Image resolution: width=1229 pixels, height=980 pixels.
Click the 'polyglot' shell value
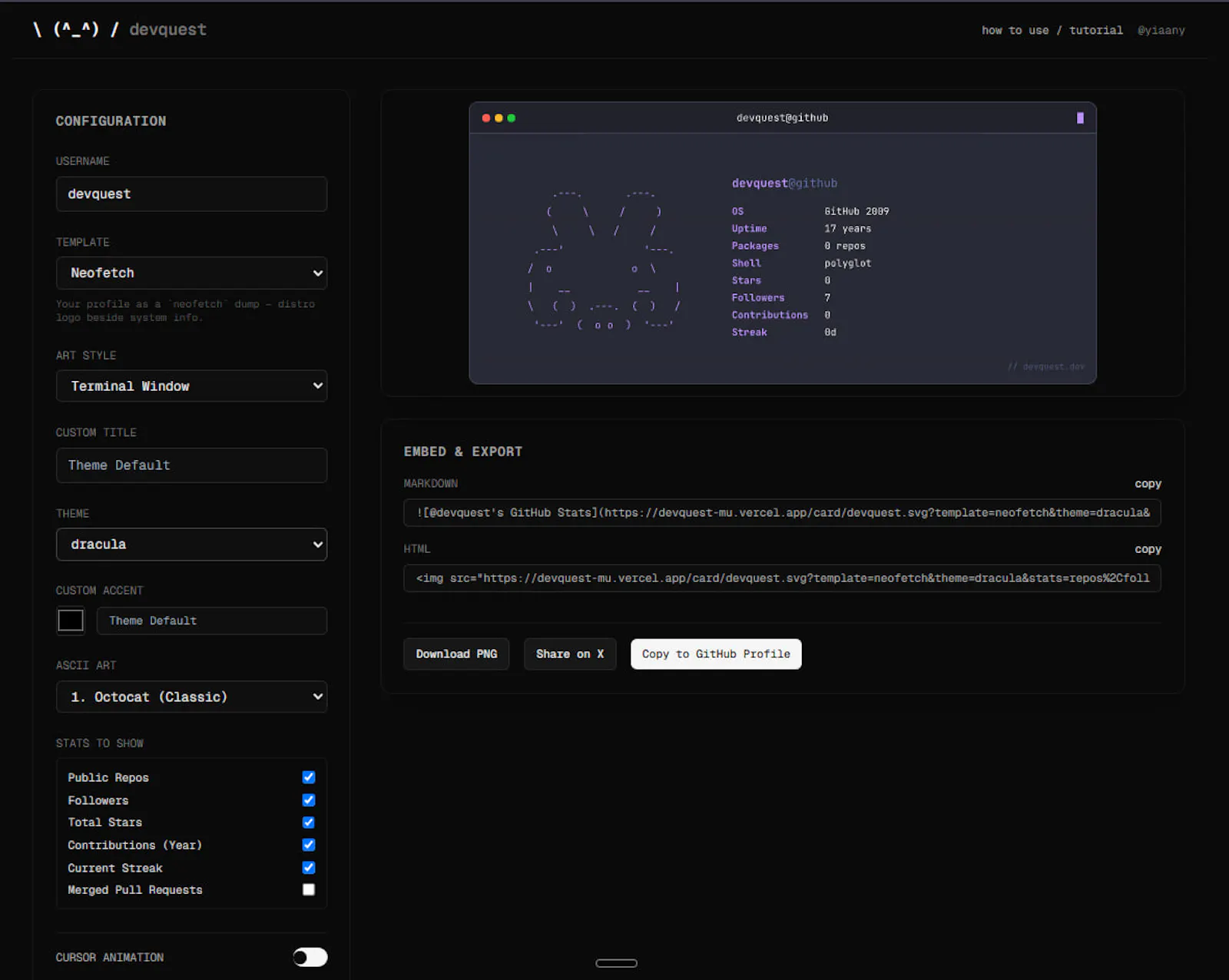click(x=847, y=263)
